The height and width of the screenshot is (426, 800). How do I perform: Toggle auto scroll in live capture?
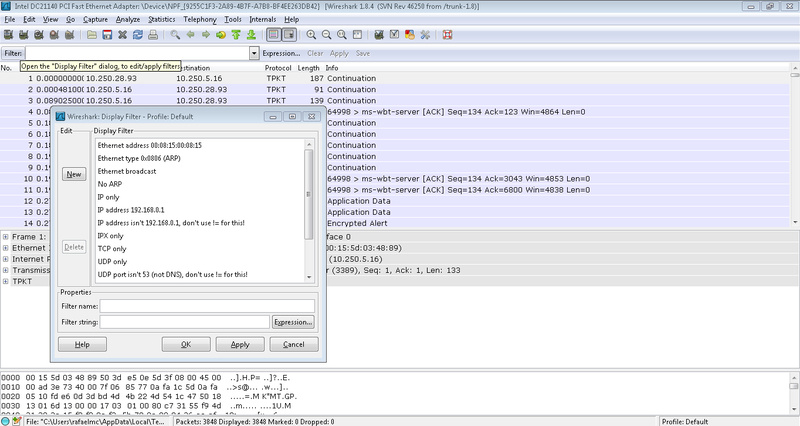tap(289, 35)
